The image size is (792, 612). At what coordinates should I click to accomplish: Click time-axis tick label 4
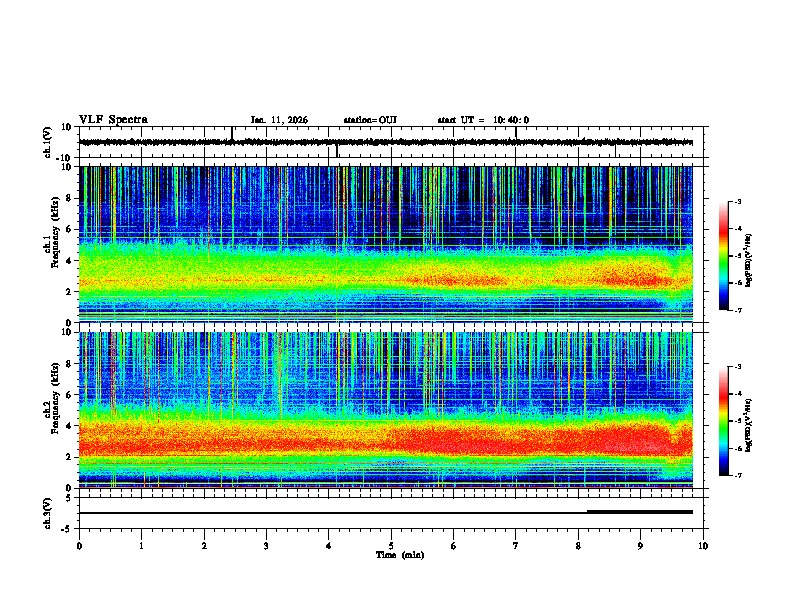(x=328, y=546)
